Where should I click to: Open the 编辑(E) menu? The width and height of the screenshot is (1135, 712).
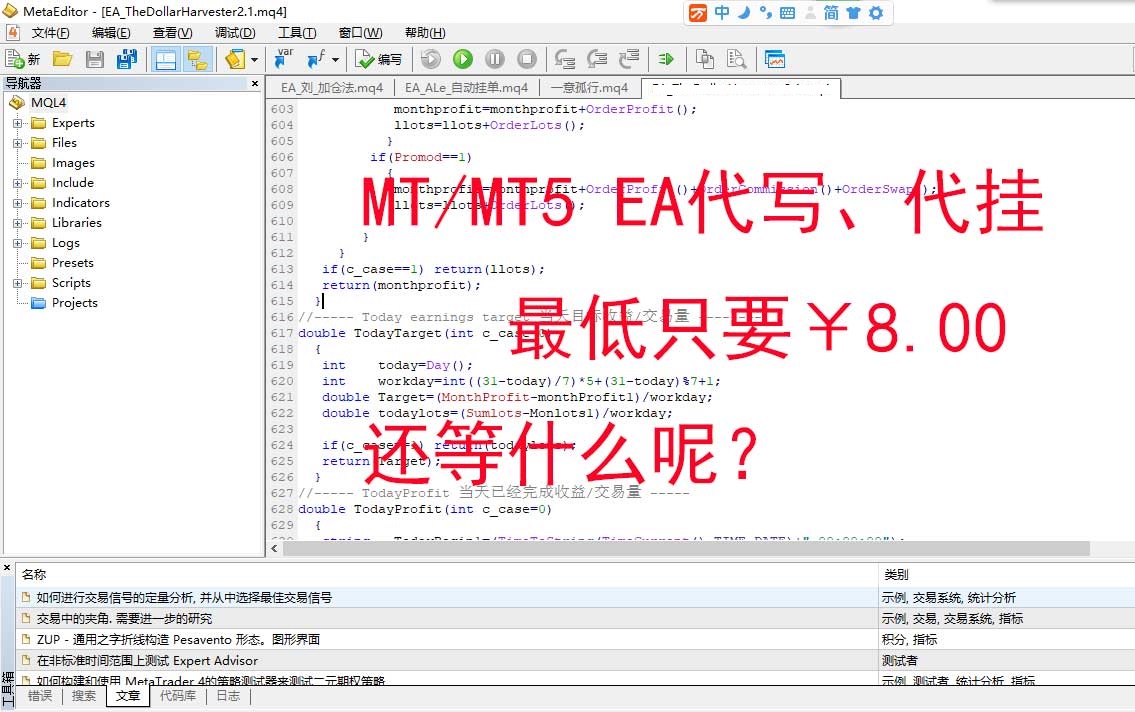click(x=111, y=33)
